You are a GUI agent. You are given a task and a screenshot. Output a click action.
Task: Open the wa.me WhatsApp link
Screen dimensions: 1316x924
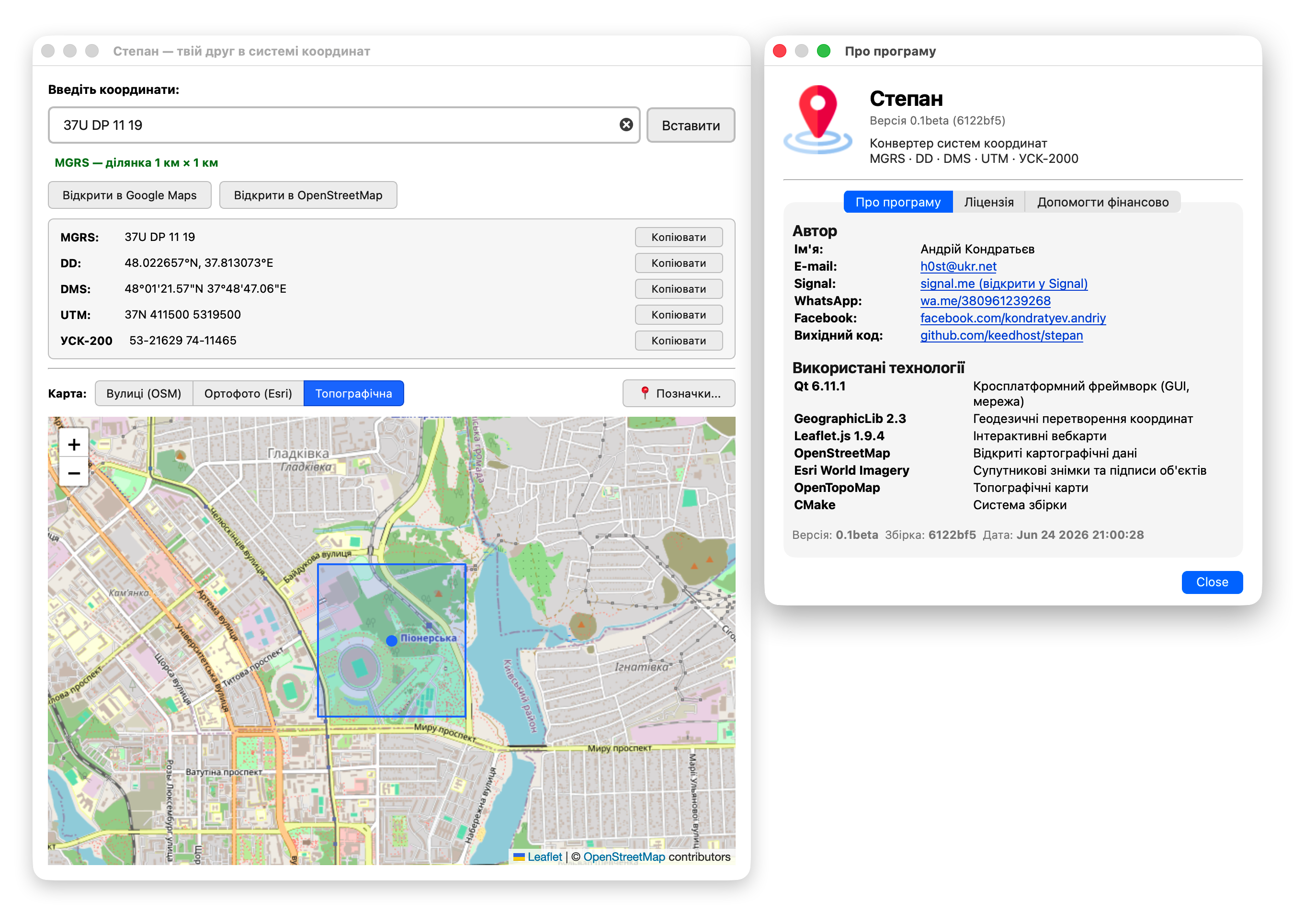pos(985,300)
